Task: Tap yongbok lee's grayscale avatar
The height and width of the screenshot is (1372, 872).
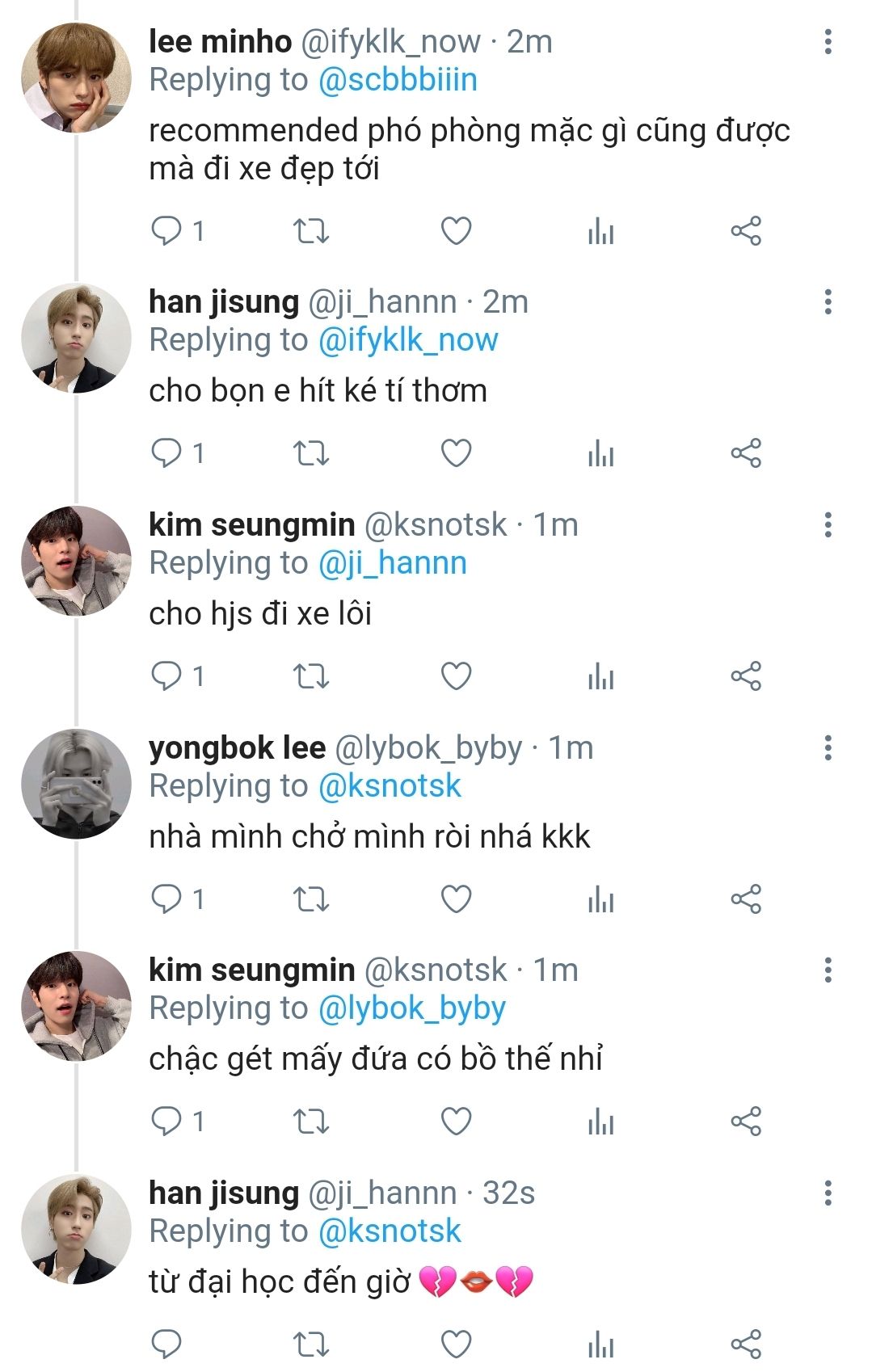Action: (x=76, y=784)
